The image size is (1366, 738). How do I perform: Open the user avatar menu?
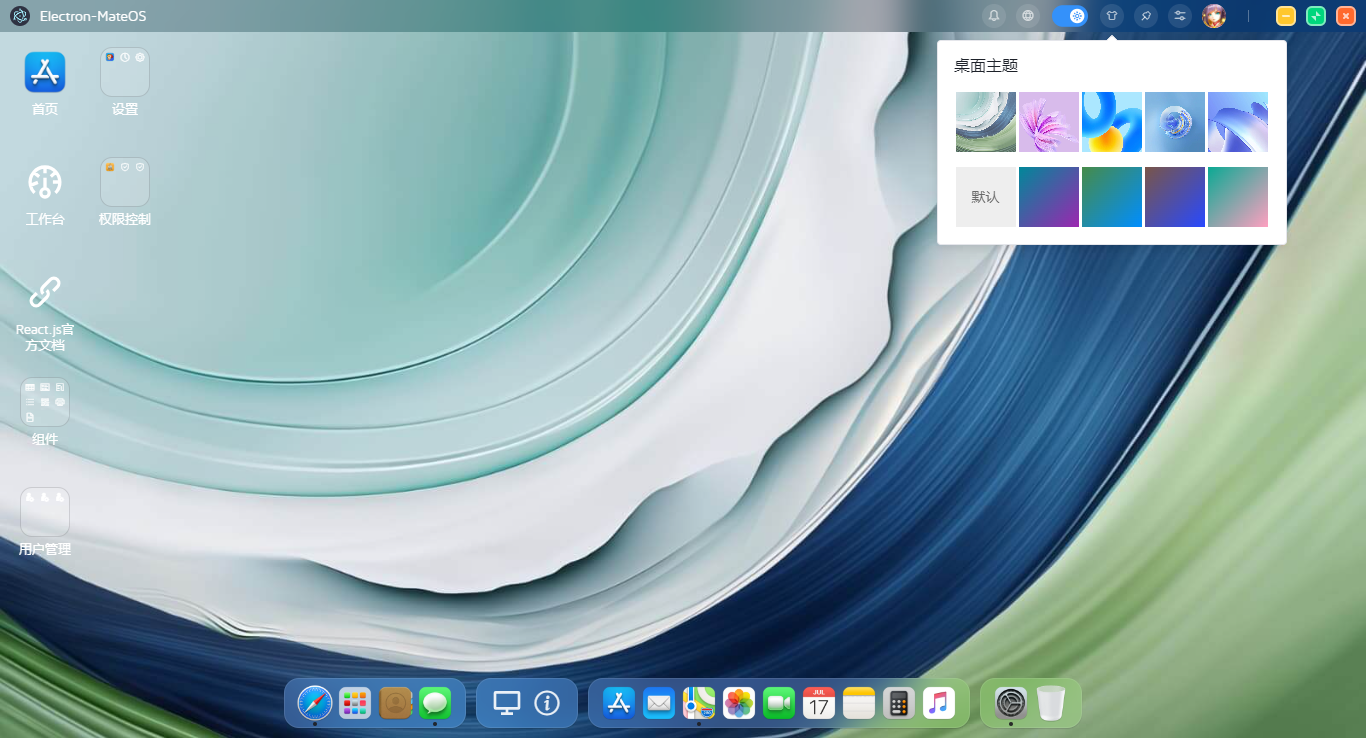[1214, 15]
